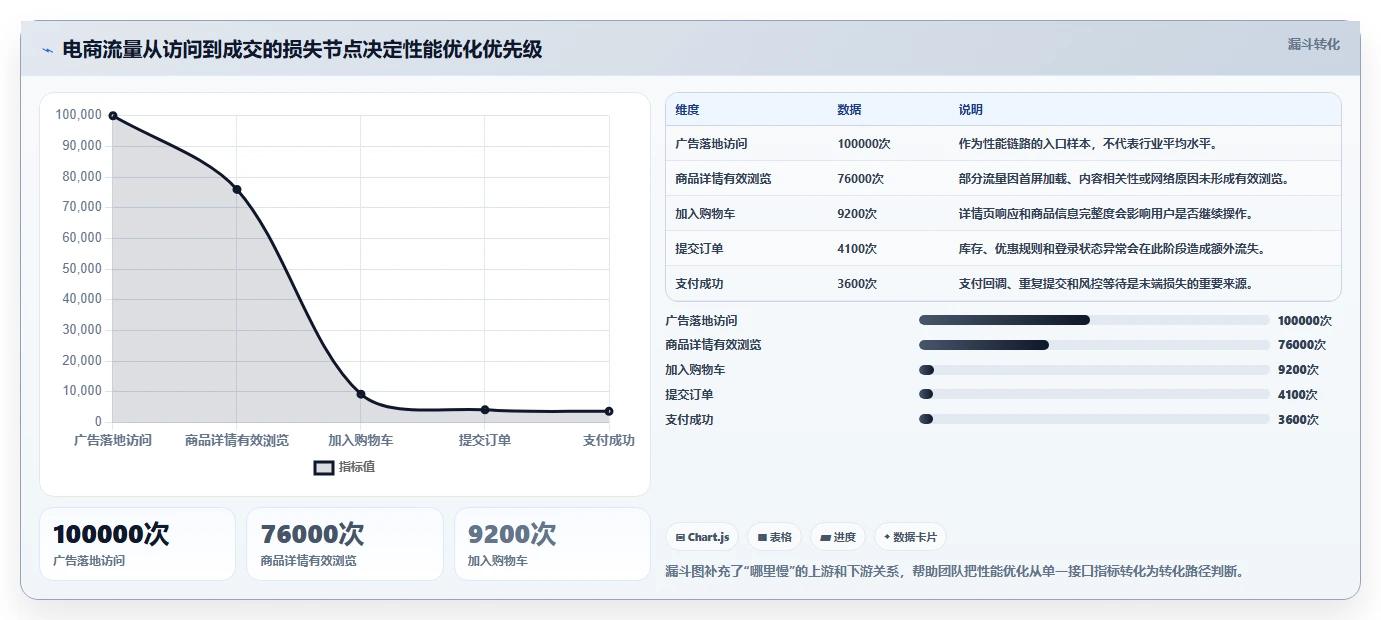This screenshot has height=620, width=1381.
Task: Click the 数据 column header
Action: pyautogui.click(x=850, y=109)
